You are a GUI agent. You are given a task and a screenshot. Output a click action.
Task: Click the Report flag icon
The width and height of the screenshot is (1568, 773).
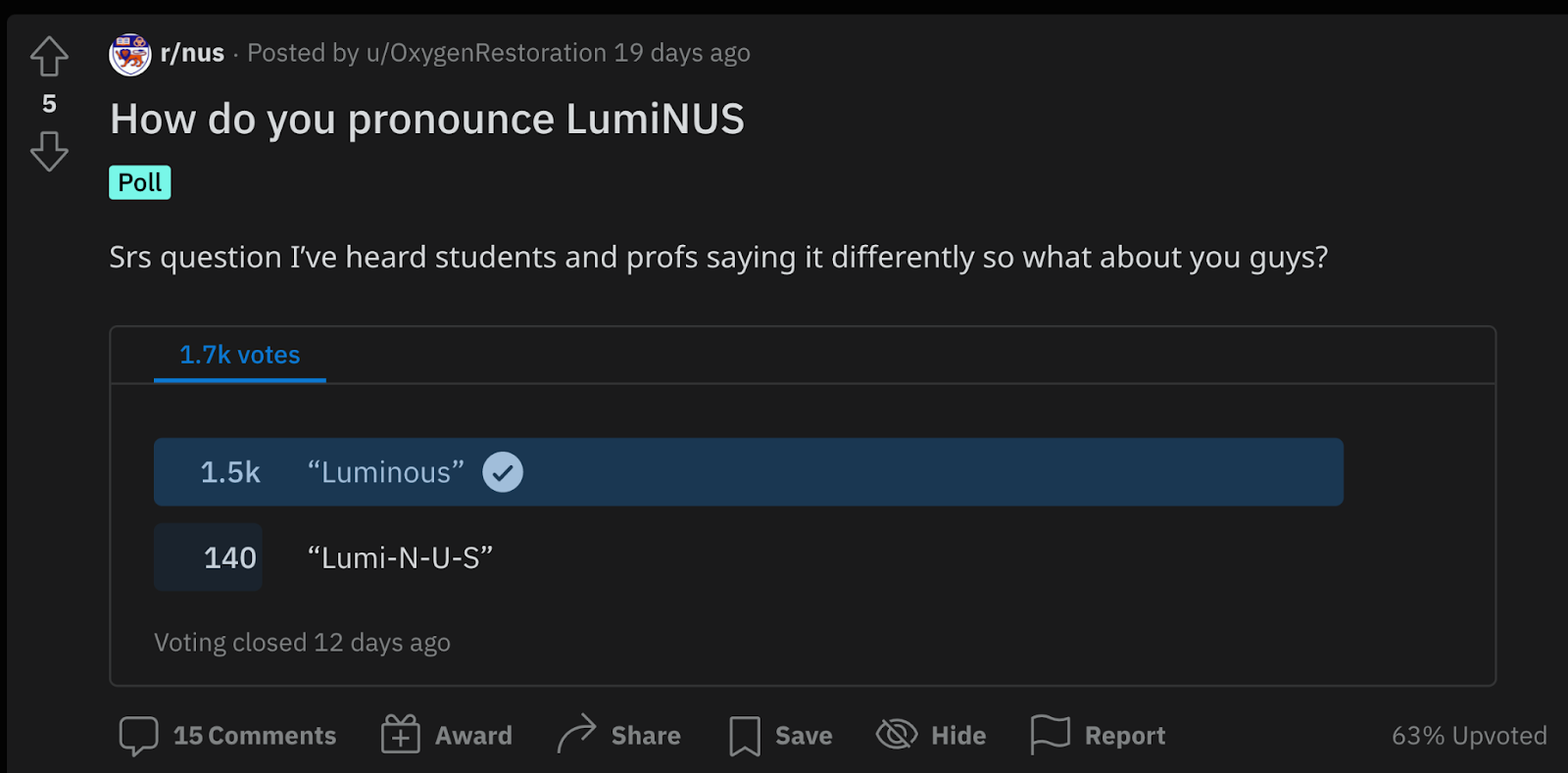point(1050,734)
